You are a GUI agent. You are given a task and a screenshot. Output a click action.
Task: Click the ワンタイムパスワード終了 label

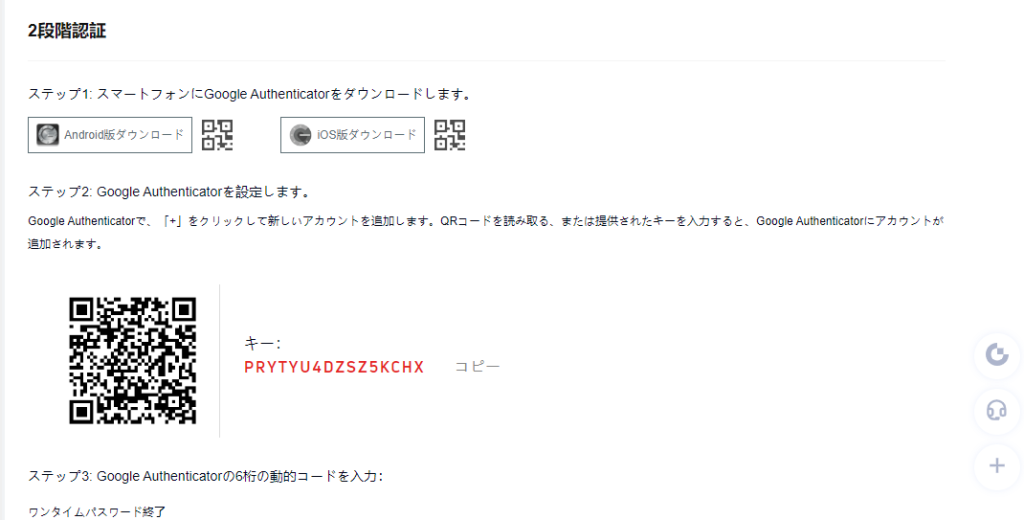(97, 512)
